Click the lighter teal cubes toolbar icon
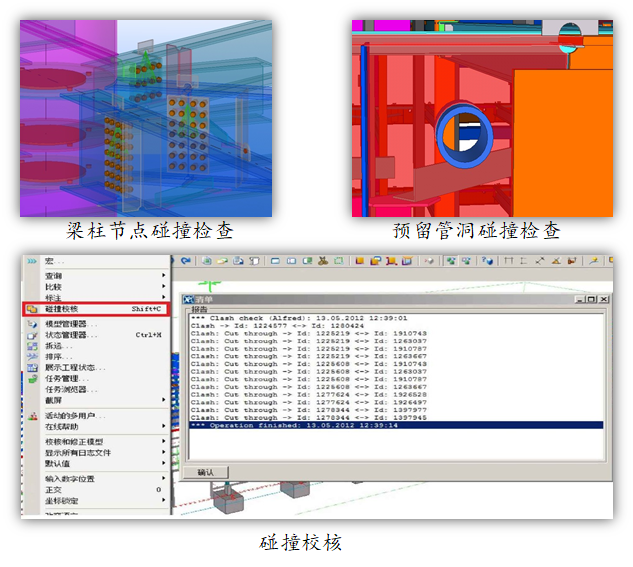The image size is (633, 567). pos(466,261)
